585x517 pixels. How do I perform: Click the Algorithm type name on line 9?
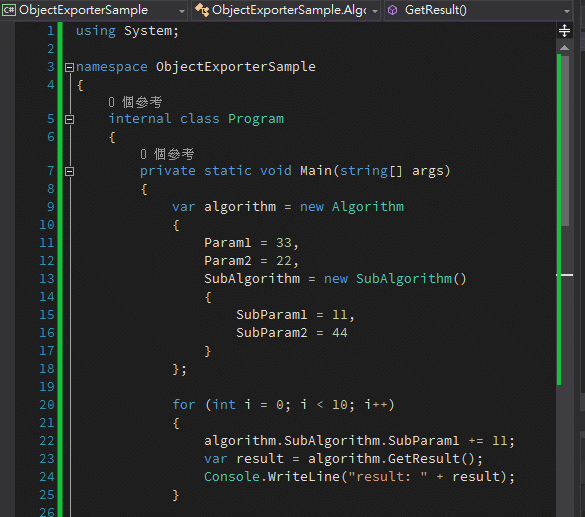click(368, 207)
